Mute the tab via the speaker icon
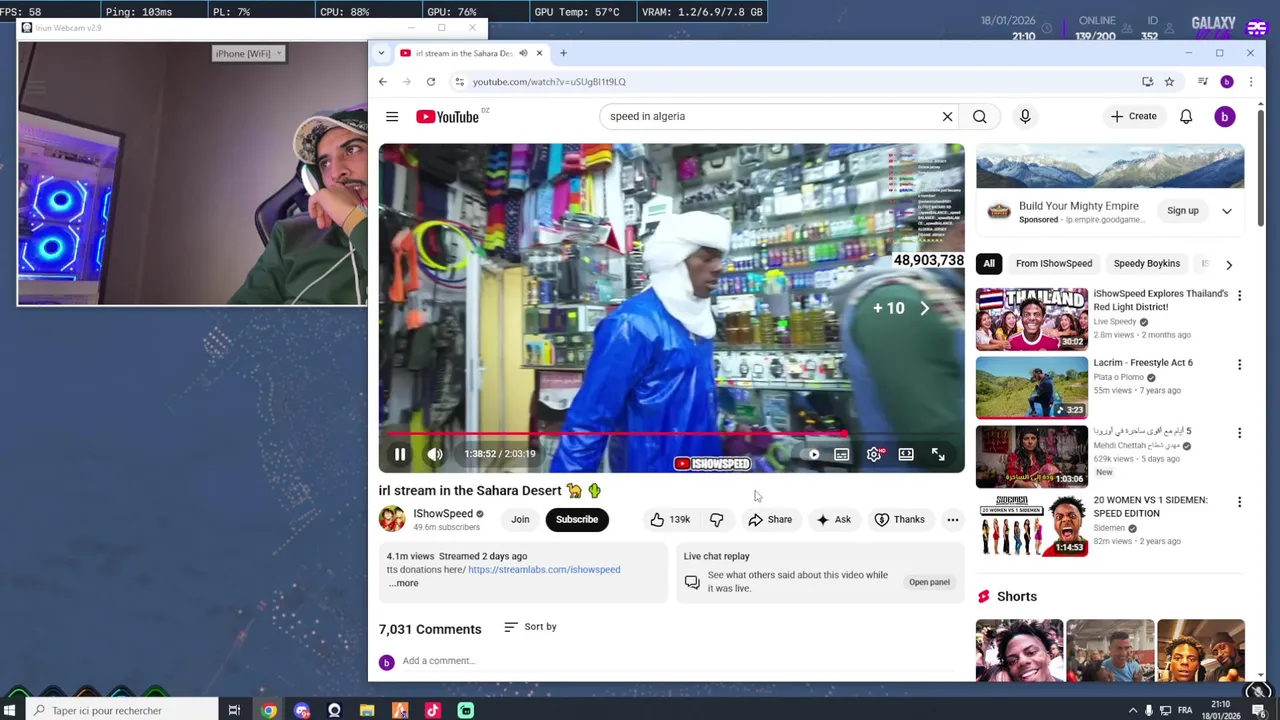The height and width of the screenshot is (720, 1280). [523, 53]
